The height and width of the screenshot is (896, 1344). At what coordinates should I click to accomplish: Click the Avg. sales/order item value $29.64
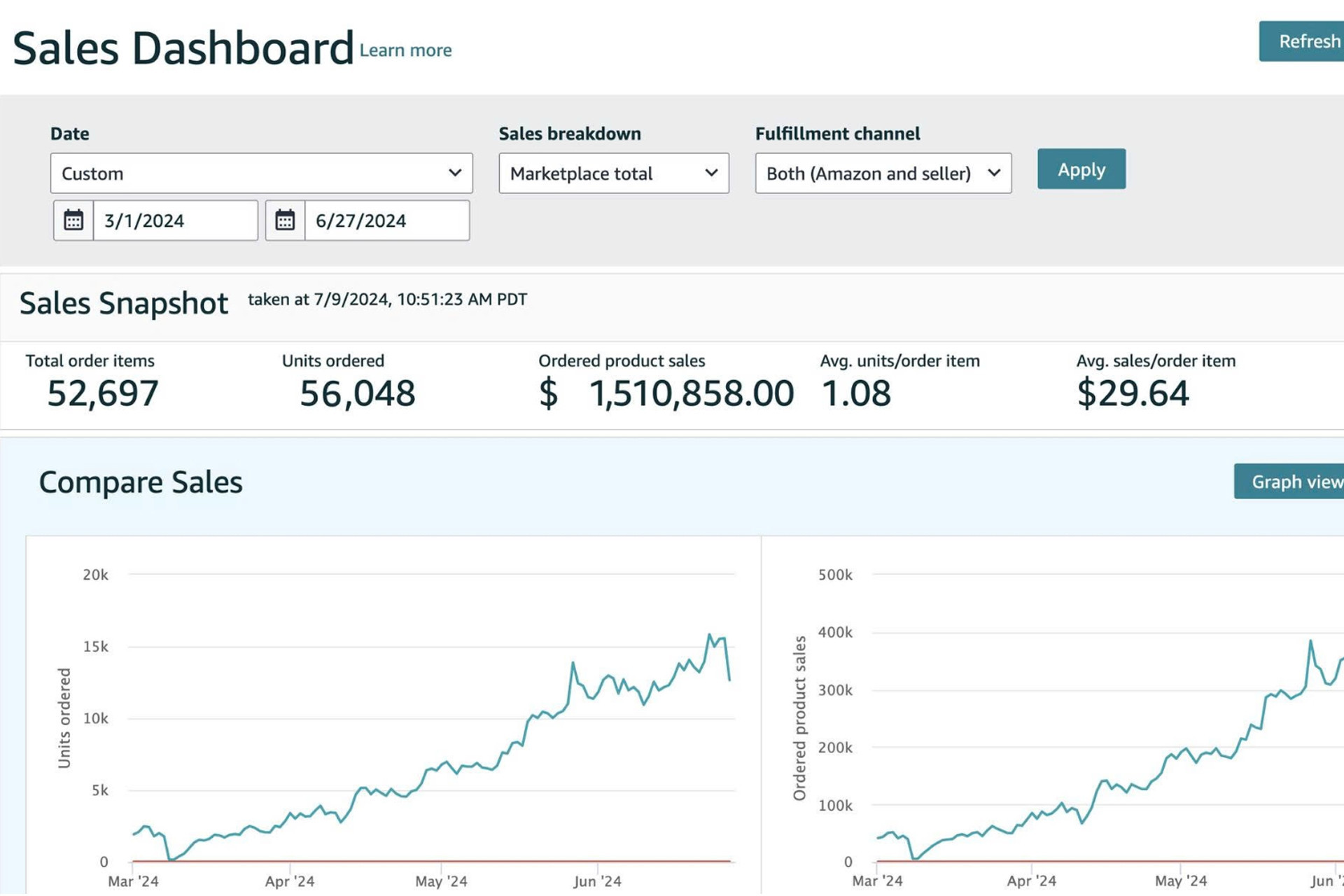click(1133, 393)
